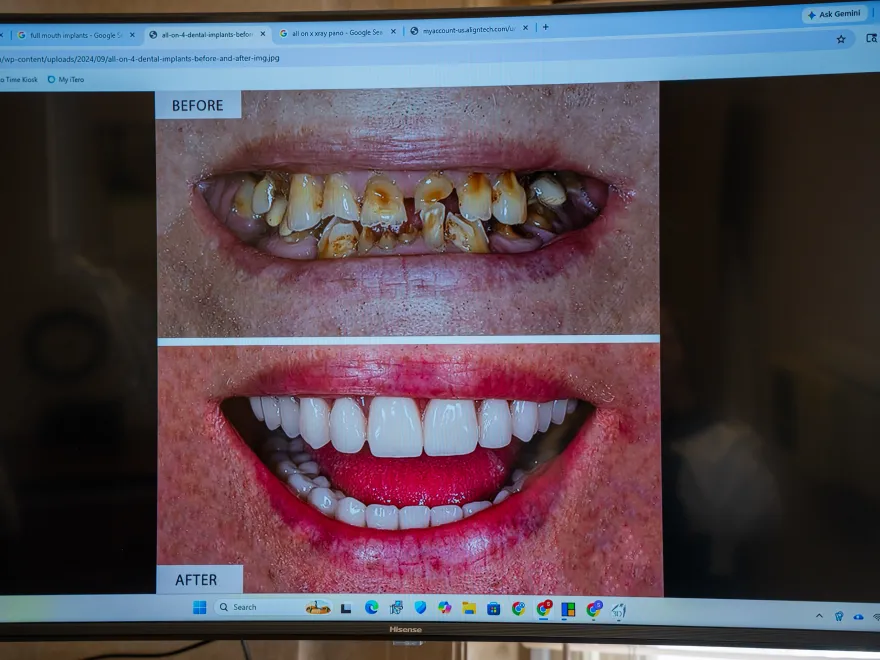Open the OneDrive cloud tray icon
The image size is (880, 660).
pos(858,617)
